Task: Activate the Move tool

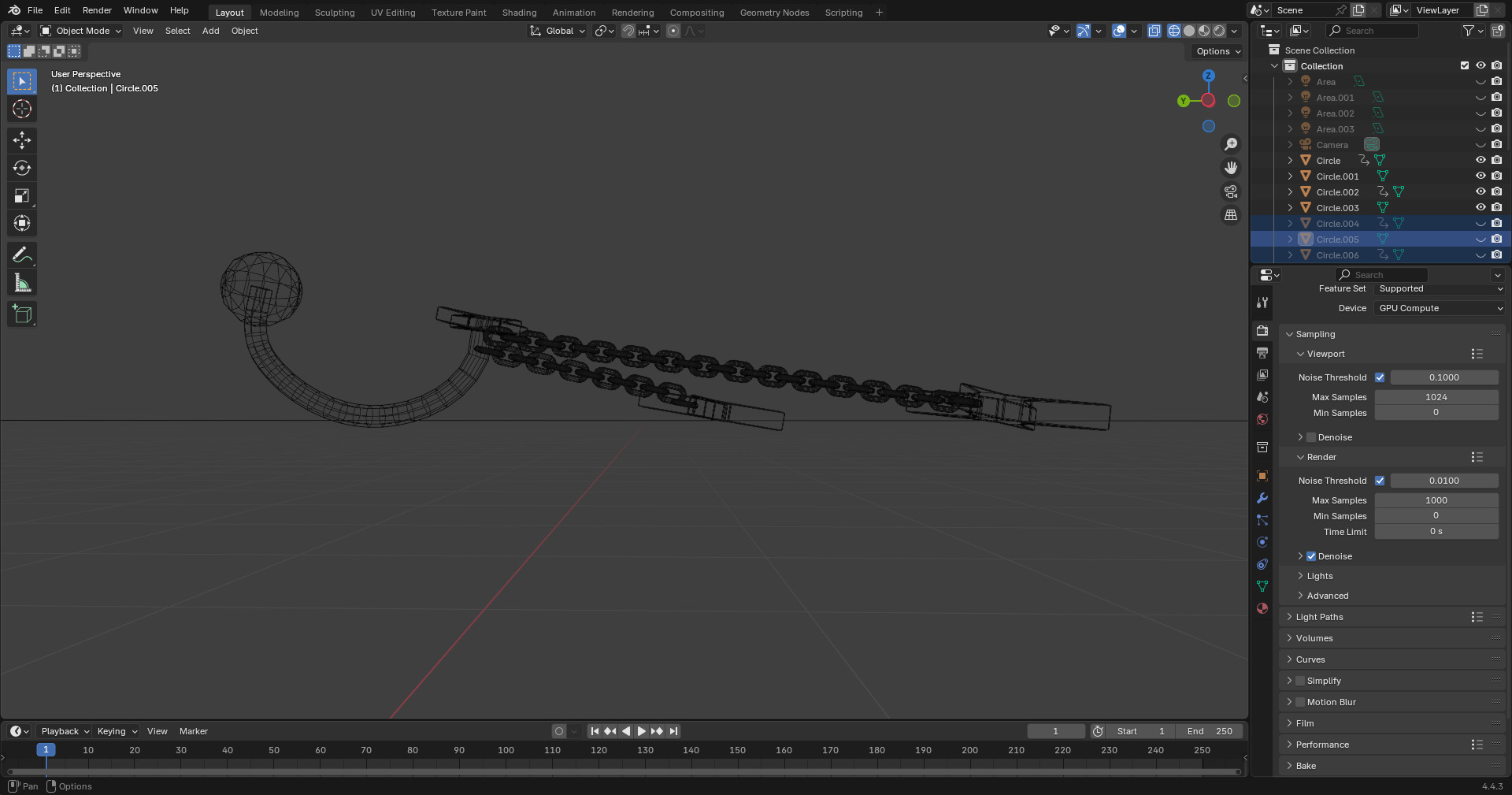Action: [x=22, y=140]
